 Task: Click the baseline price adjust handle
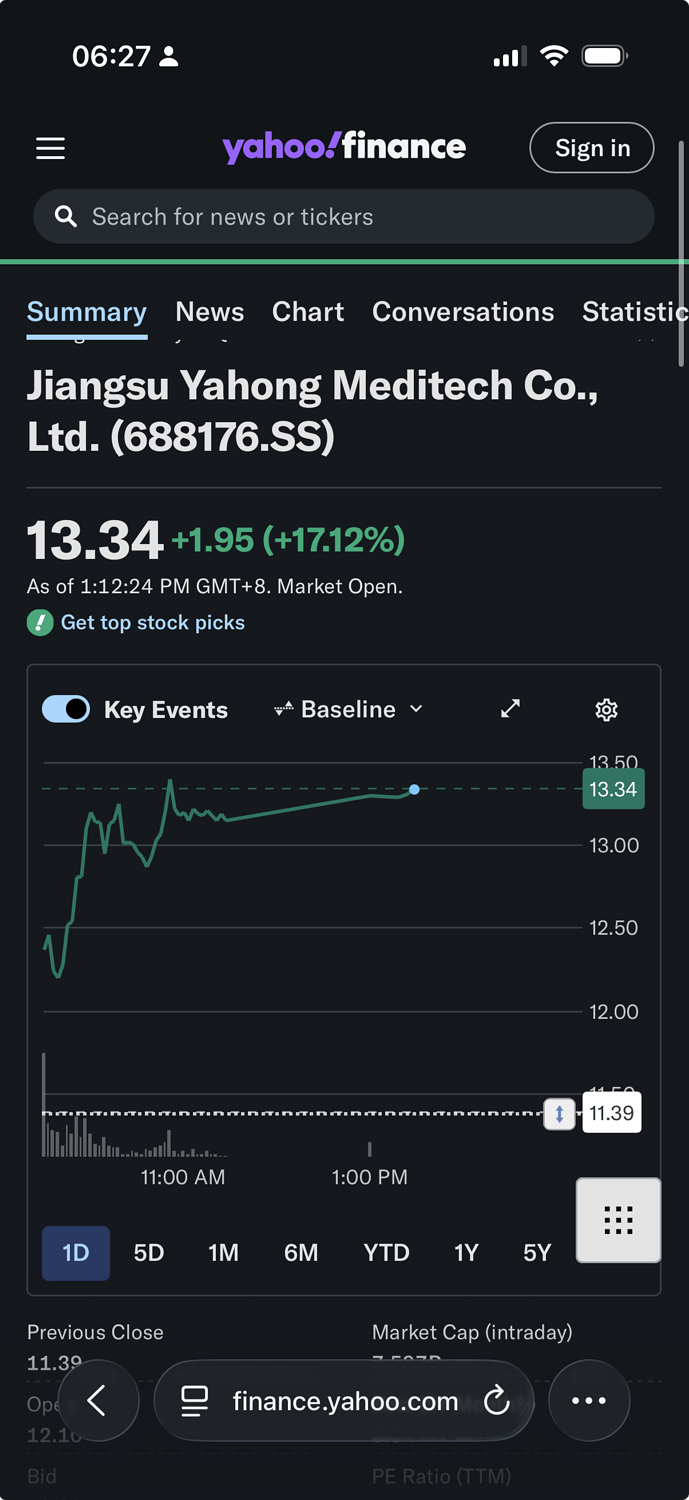point(559,1113)
